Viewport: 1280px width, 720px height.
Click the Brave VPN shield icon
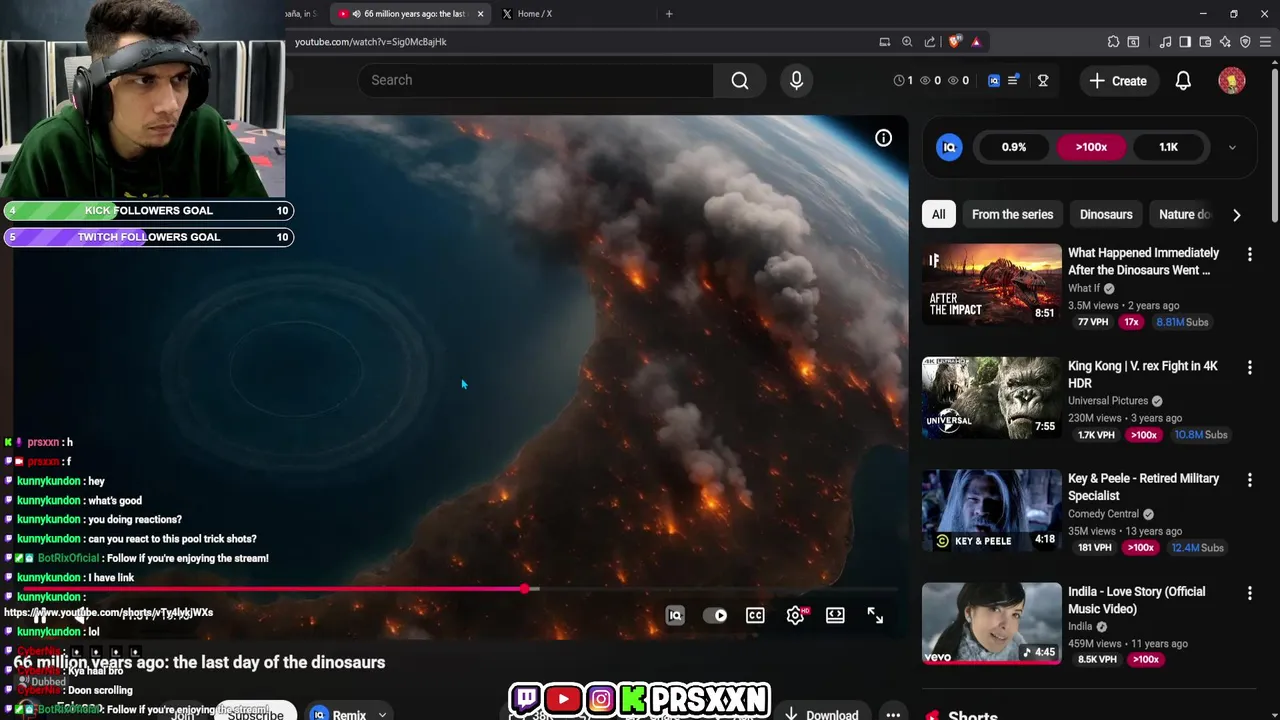coord(1245,42)
